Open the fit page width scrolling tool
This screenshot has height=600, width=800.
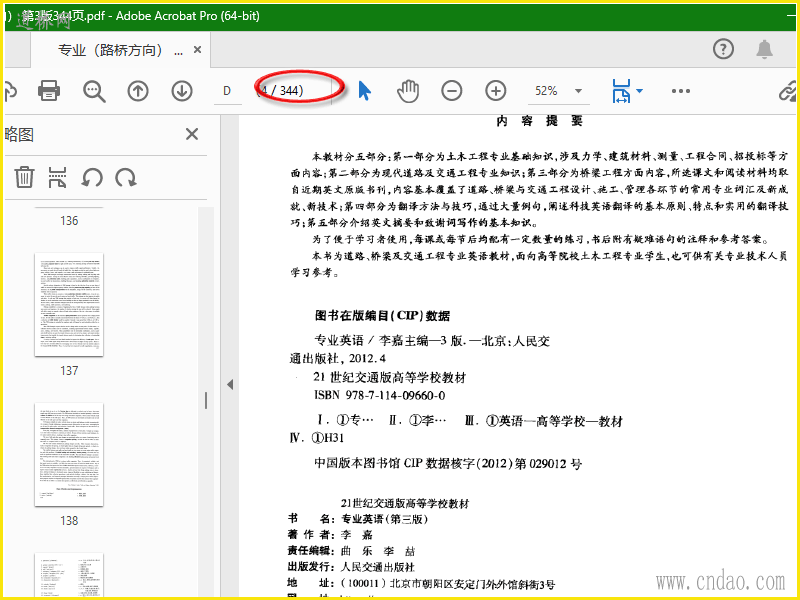(x=621, y=91)
